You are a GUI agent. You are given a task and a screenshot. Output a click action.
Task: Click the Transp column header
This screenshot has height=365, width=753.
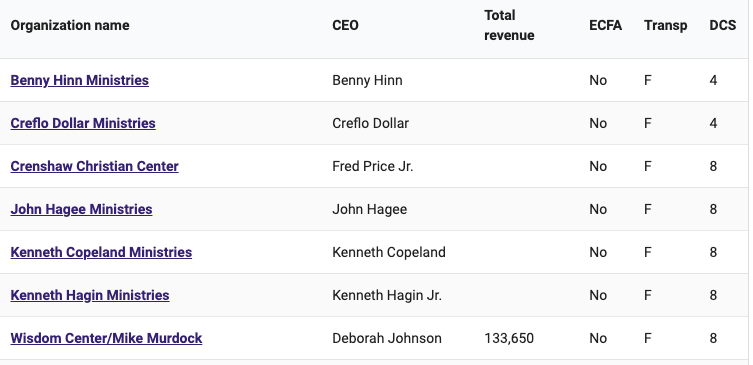(666, 25)
